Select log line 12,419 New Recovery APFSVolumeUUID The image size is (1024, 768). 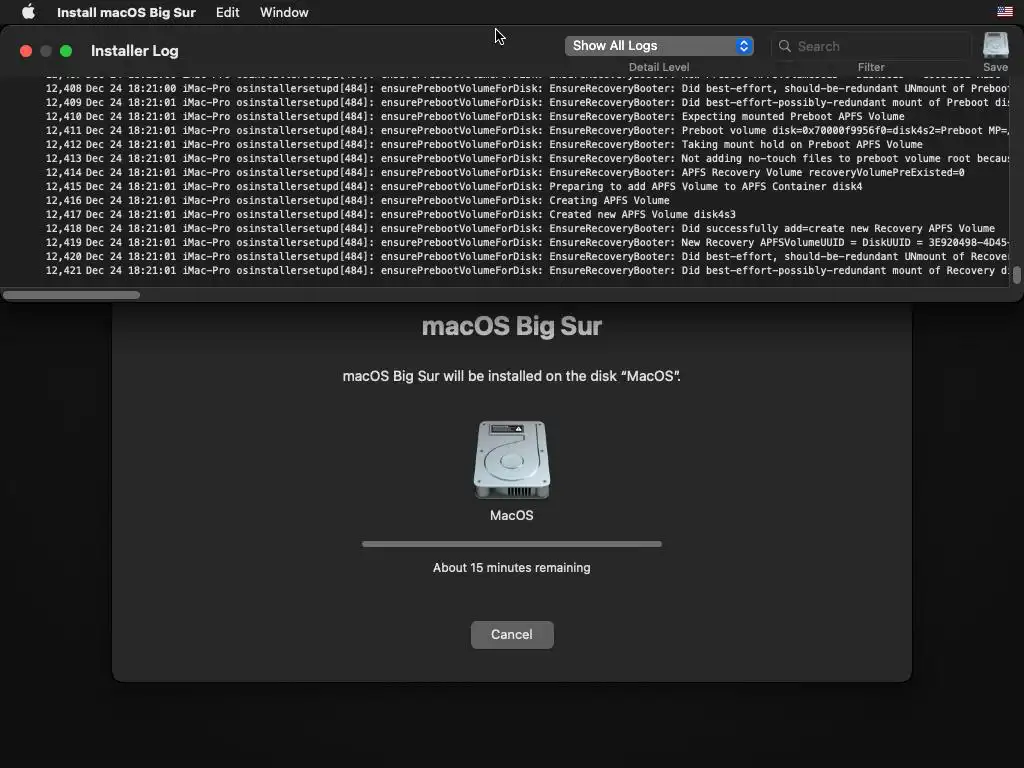526,243
